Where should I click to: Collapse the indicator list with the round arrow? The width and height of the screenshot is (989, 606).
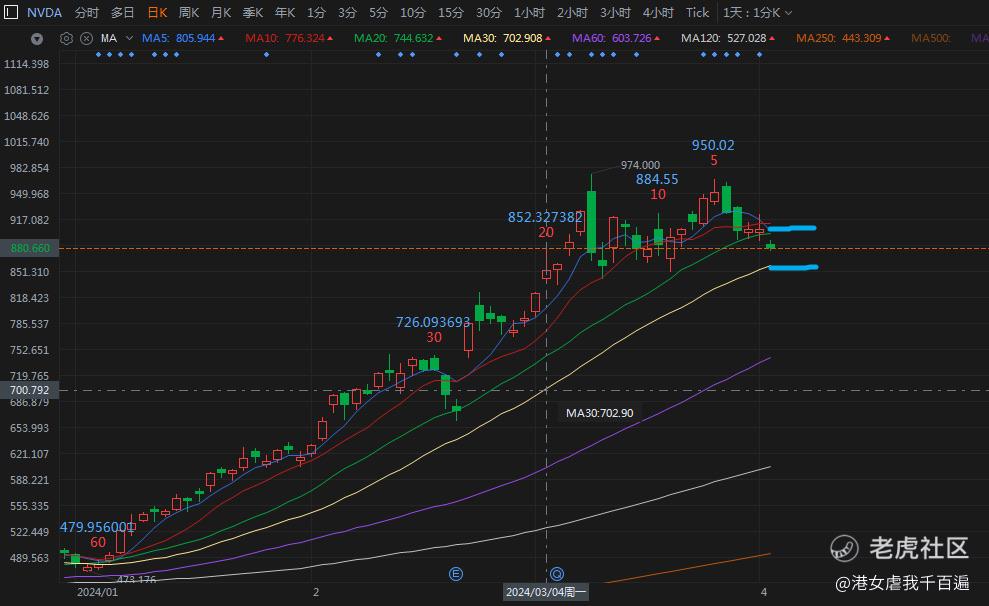pyautogui.click(x=37, y=39)
